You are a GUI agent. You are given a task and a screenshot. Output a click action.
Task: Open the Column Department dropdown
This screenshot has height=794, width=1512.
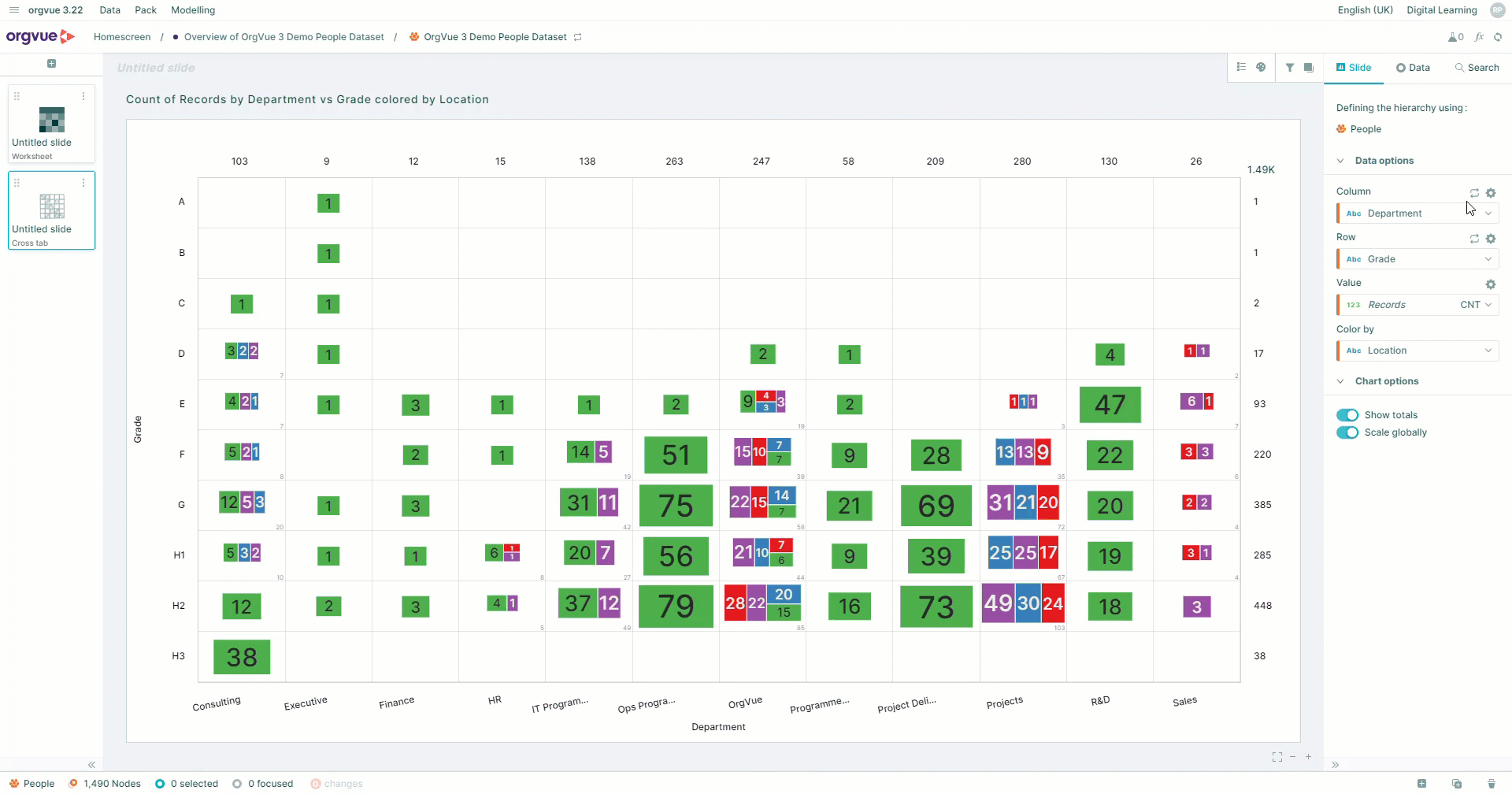click(x=1417, y=213)
